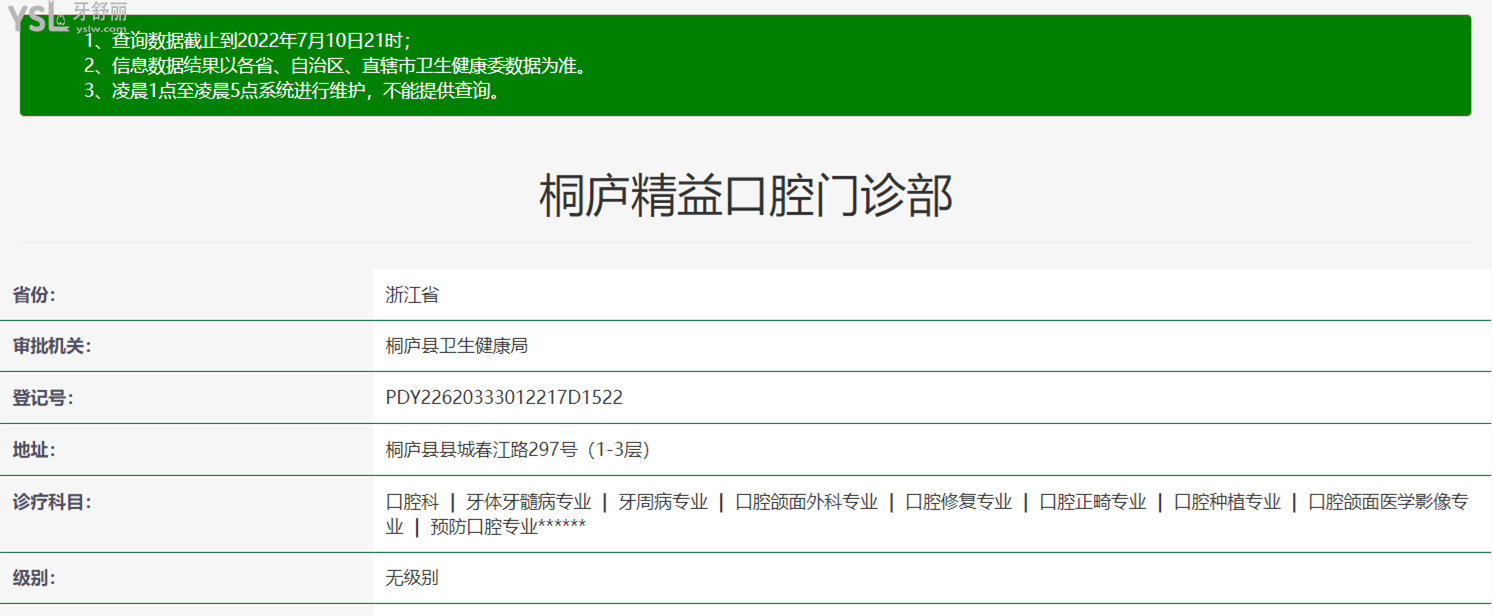The width and height of the screenshot is (1492, 616).
Task: Click the 口腔修复专业 entry
Action: coord(958,502)
